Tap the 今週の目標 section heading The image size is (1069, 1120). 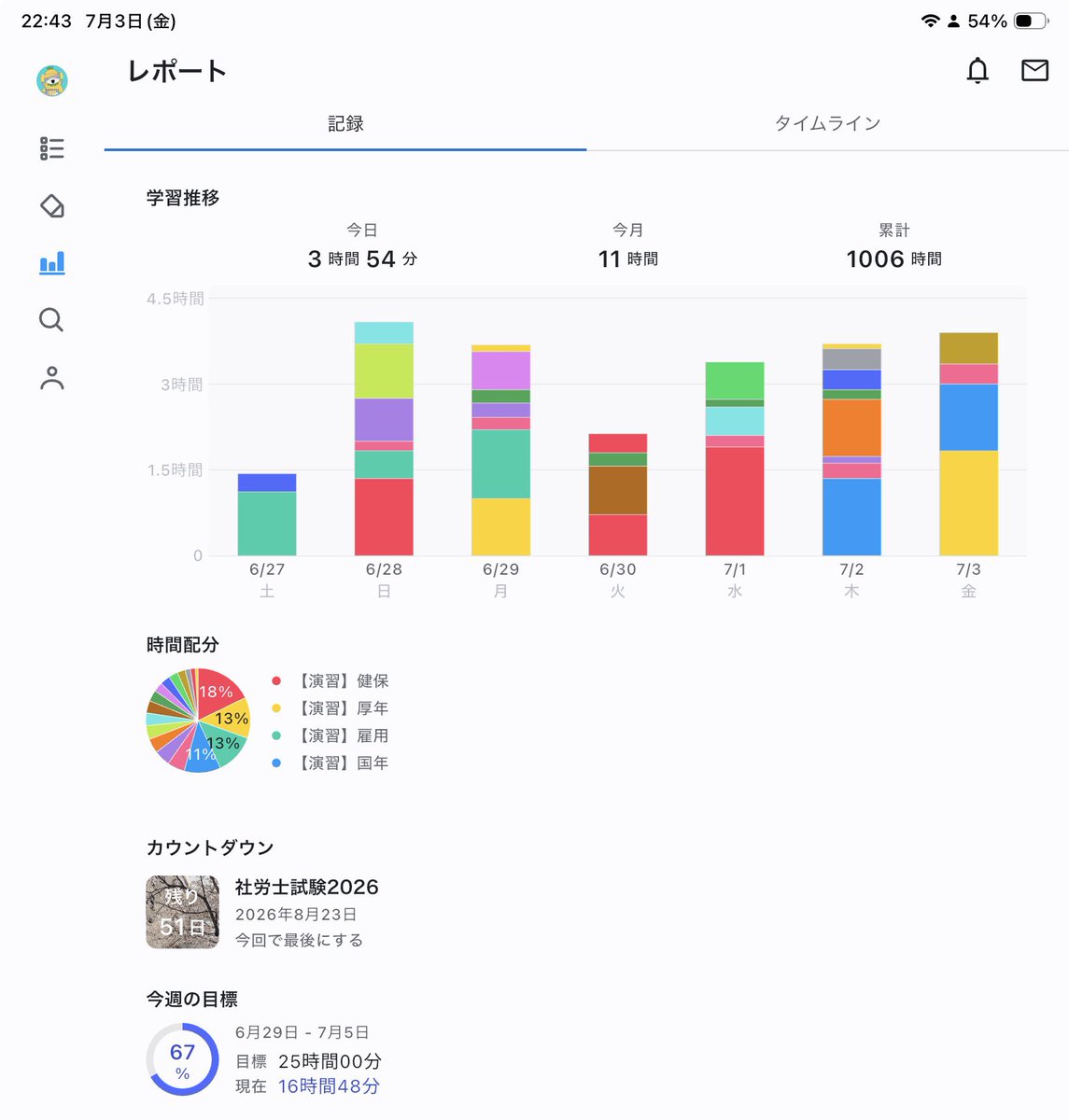(x=192, y=999)
